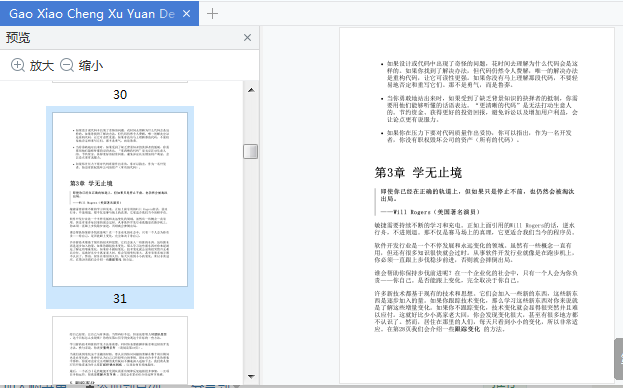Viewport: 623px width, 388px height.
Task: Close the Gao Xiao Cheng Xu Yuan tab
Action: pyautogui.click(x=186, y=14)
